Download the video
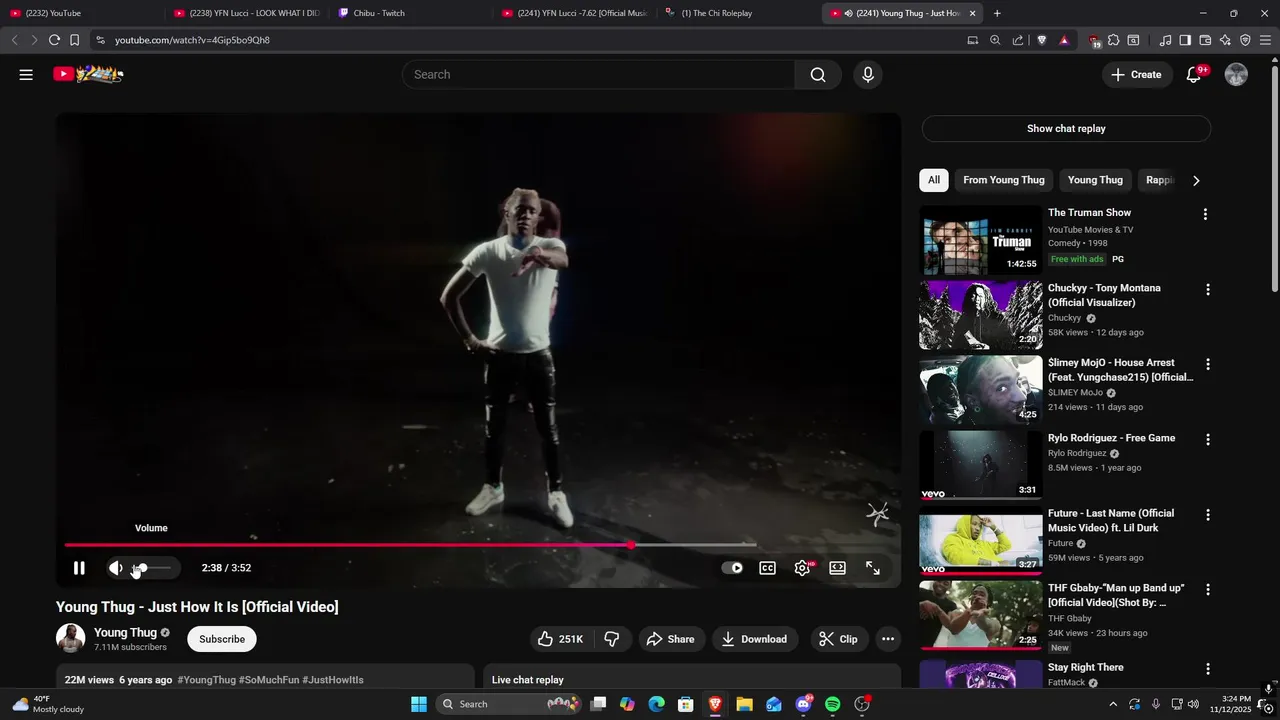 coord(754,639)
